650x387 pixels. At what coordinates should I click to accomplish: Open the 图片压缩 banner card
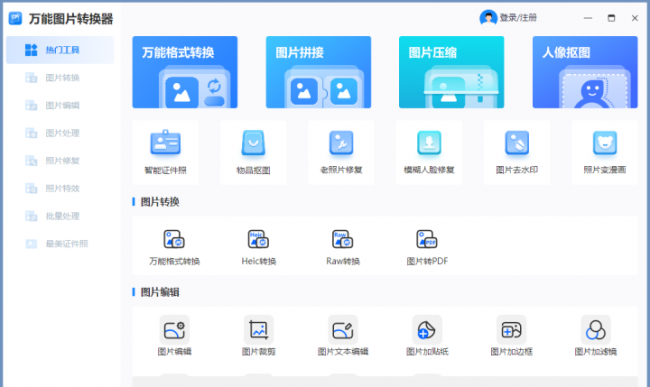coord(451,72)
